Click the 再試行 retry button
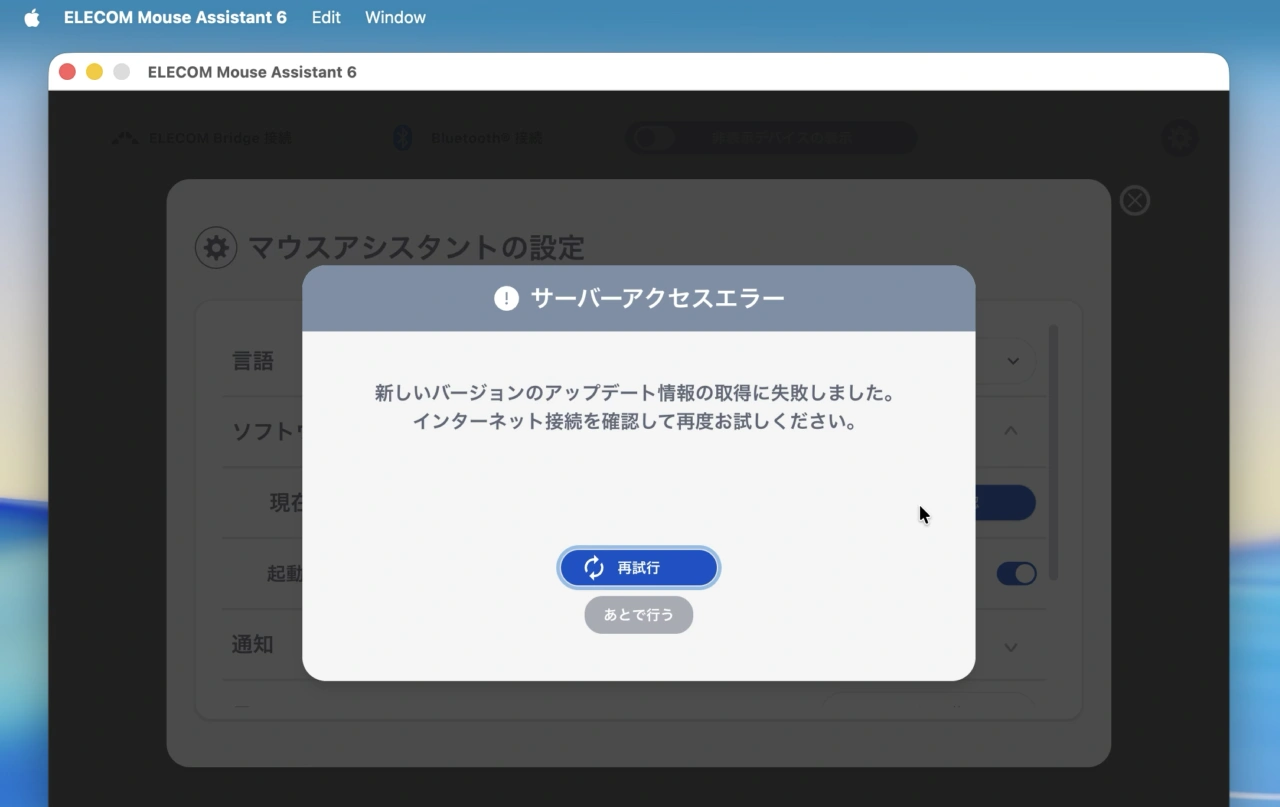This screenshot has width=1280, height=807. point(639,567)
